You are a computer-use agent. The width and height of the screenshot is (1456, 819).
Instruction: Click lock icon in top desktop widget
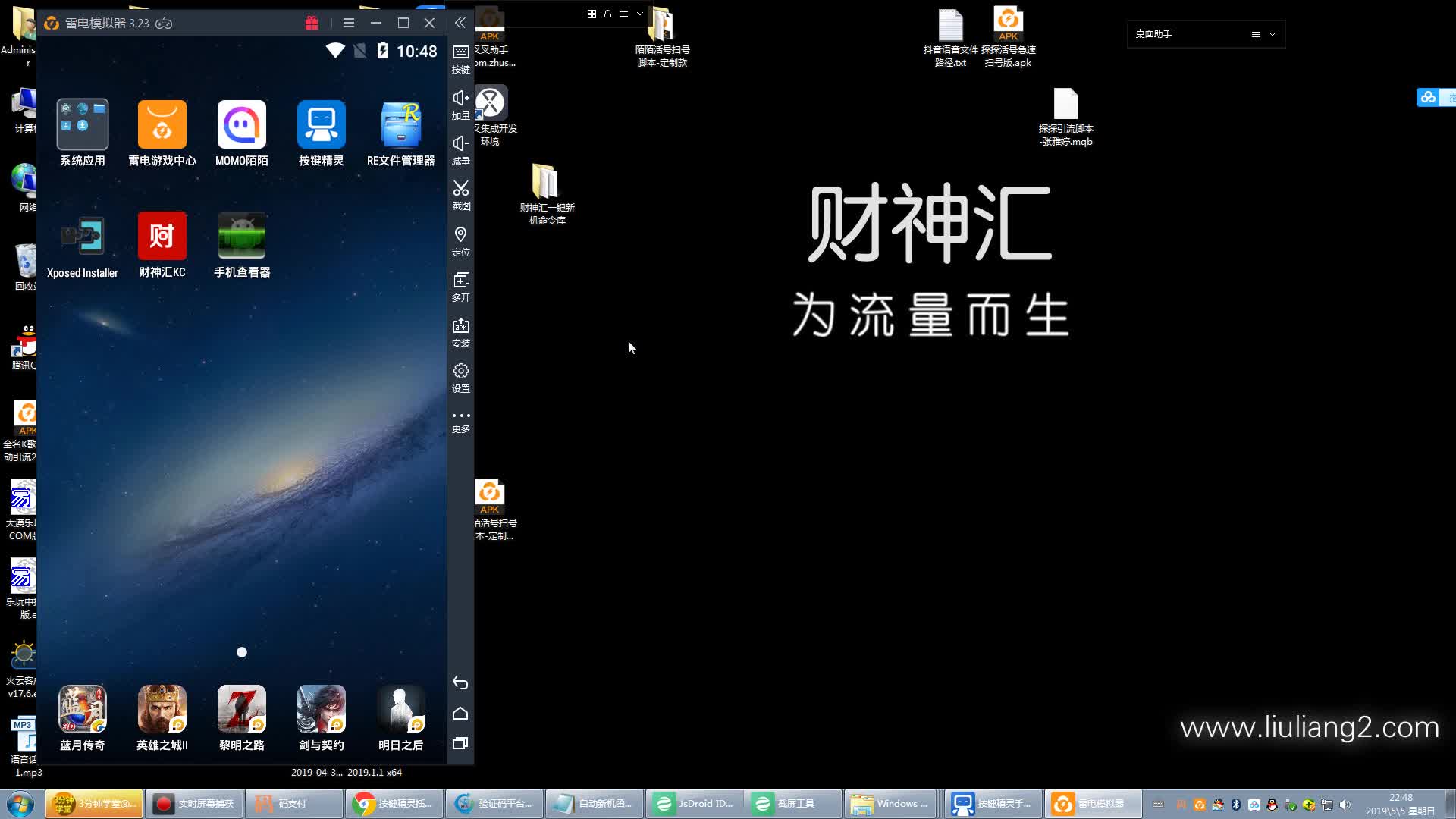click(607, 14)
